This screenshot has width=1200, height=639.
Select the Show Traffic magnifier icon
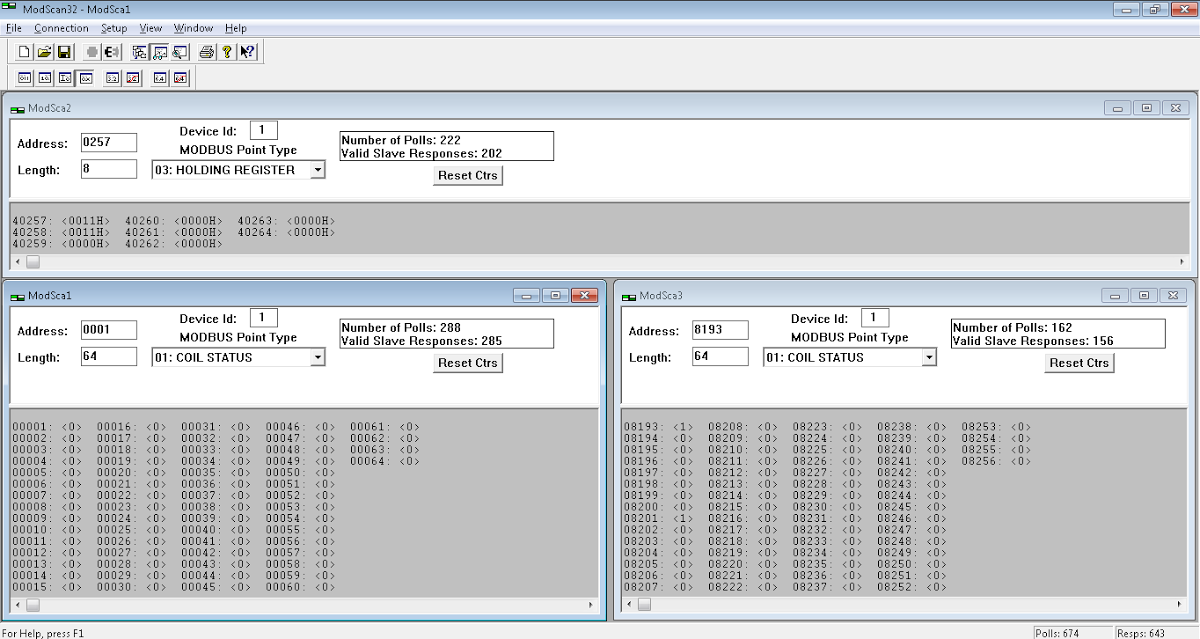coord(179,52)
